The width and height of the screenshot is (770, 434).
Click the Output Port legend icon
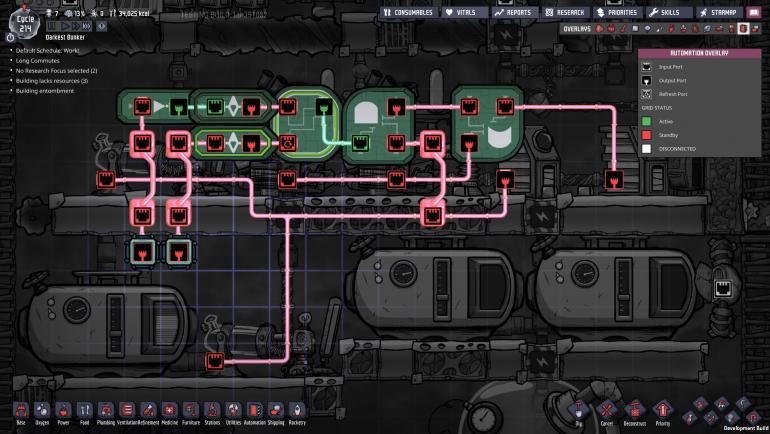click(647, 81)
